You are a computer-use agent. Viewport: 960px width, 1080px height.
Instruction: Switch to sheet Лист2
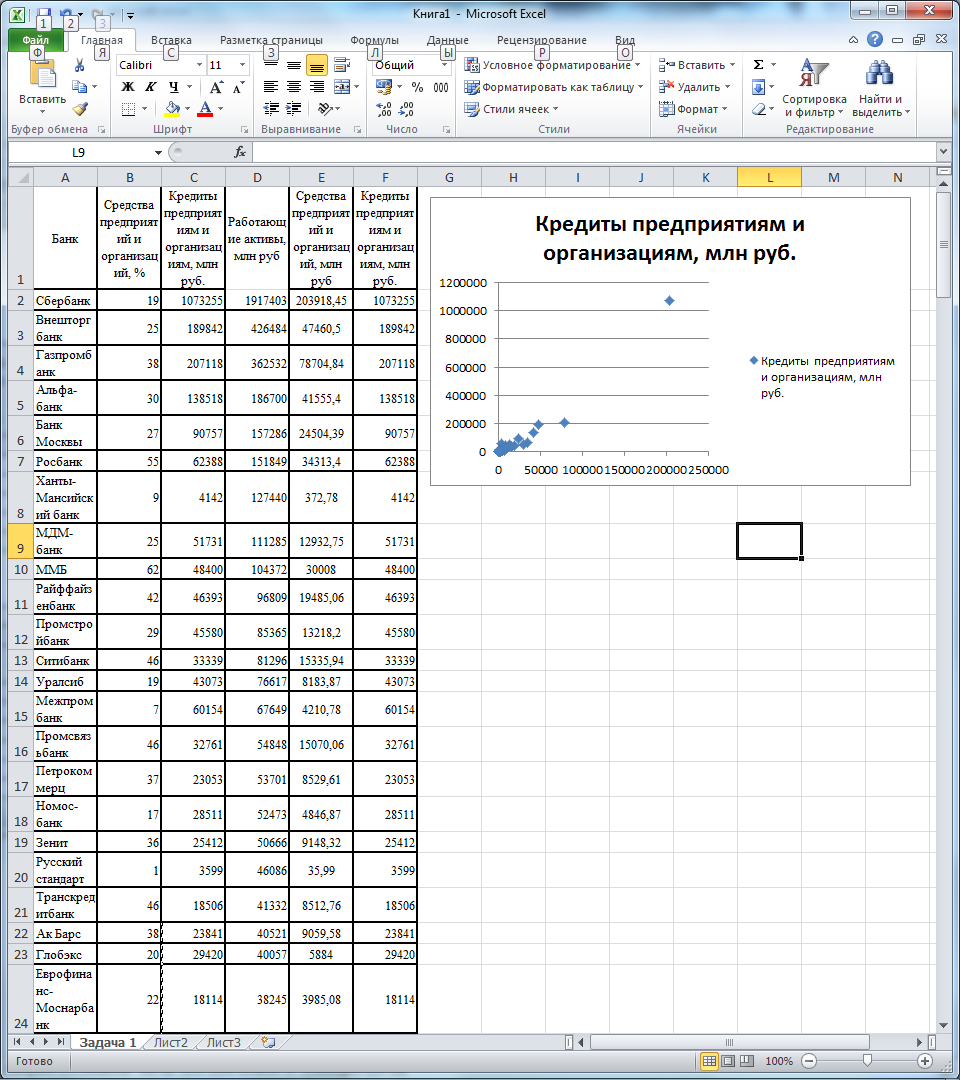coord(170,1042)
